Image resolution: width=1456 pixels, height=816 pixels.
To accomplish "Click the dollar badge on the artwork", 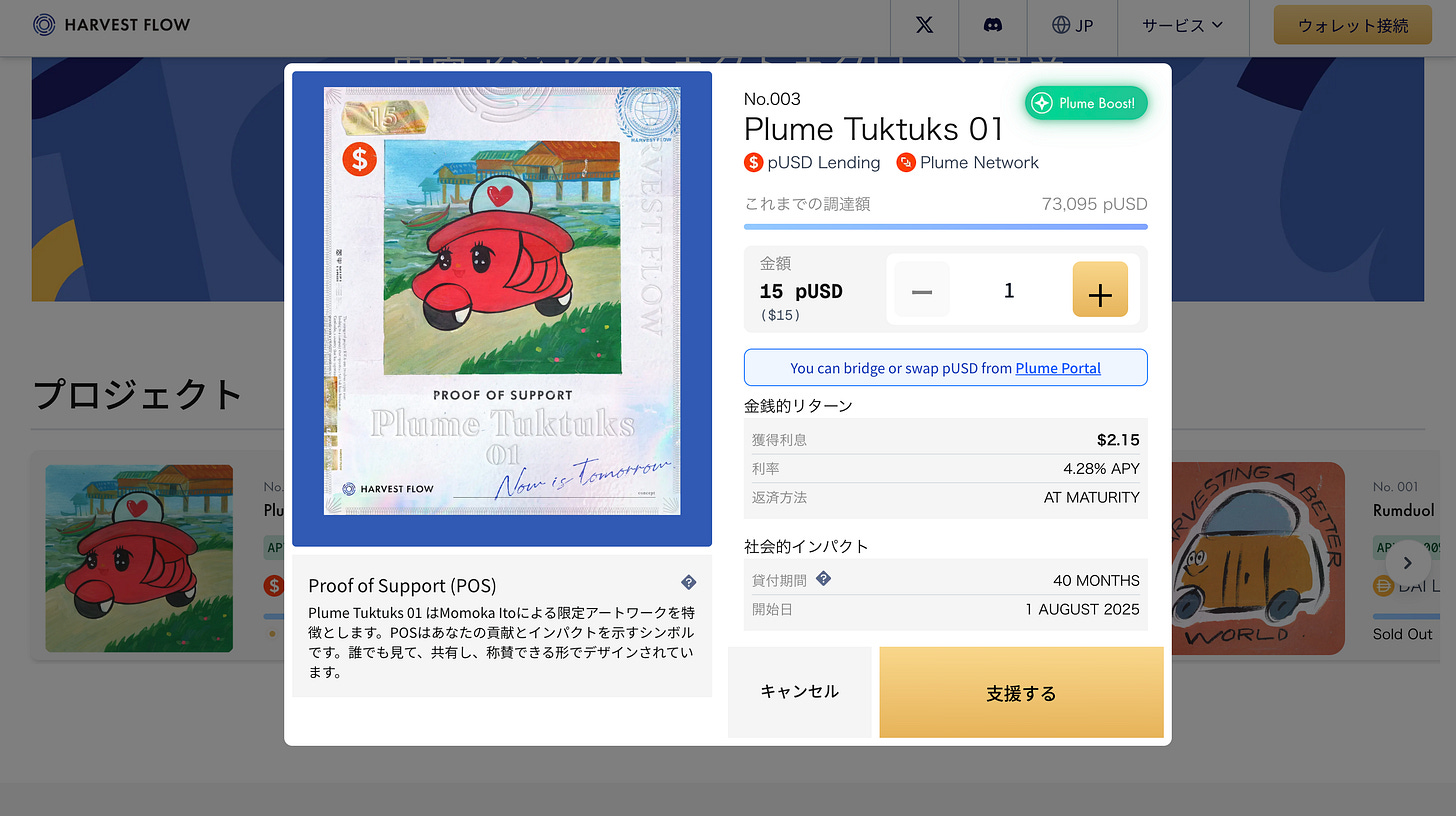I will coord(360,158).
